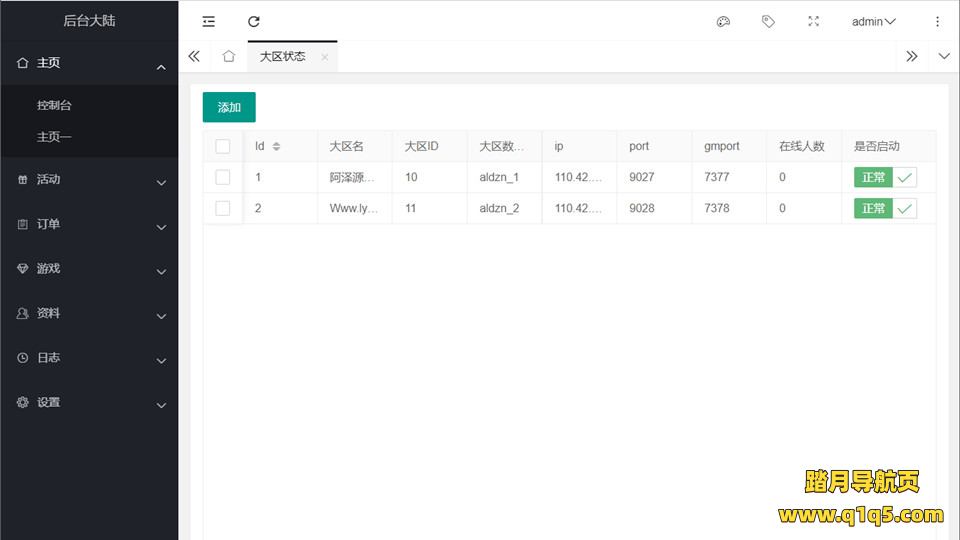The width and height of the screenshot is (960, 540).
Task: Expand the 订单 sidebar menu
Action: pos(89,225)
